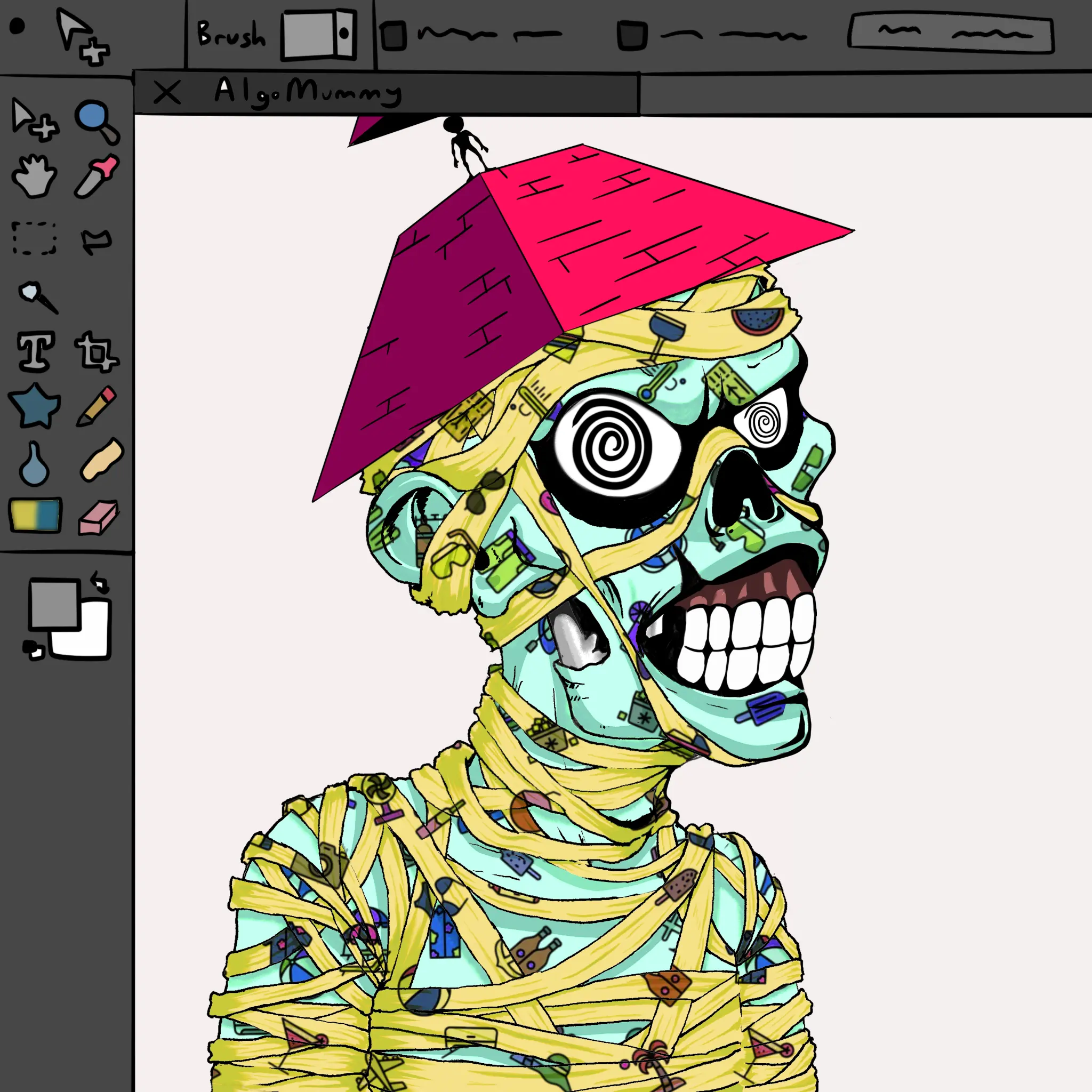Select the Pencil tool
1092x1092 pixels.
pyautogui.click(x=97, y=406)
